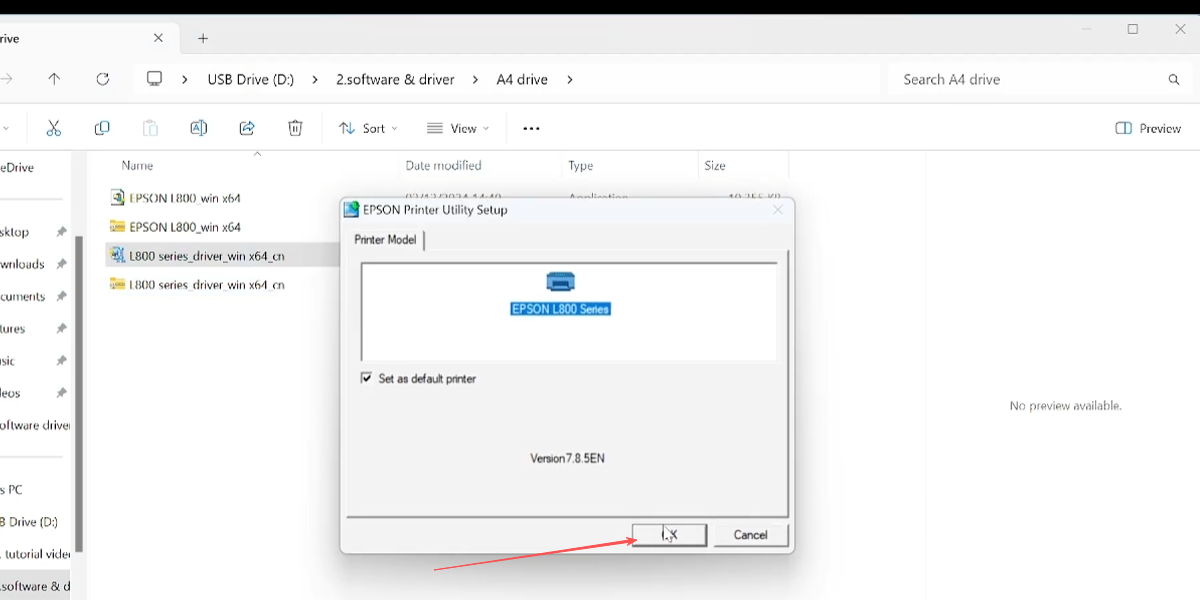Expand the chevron after A4 drive

pyautogui.click(x=570, y=79)
